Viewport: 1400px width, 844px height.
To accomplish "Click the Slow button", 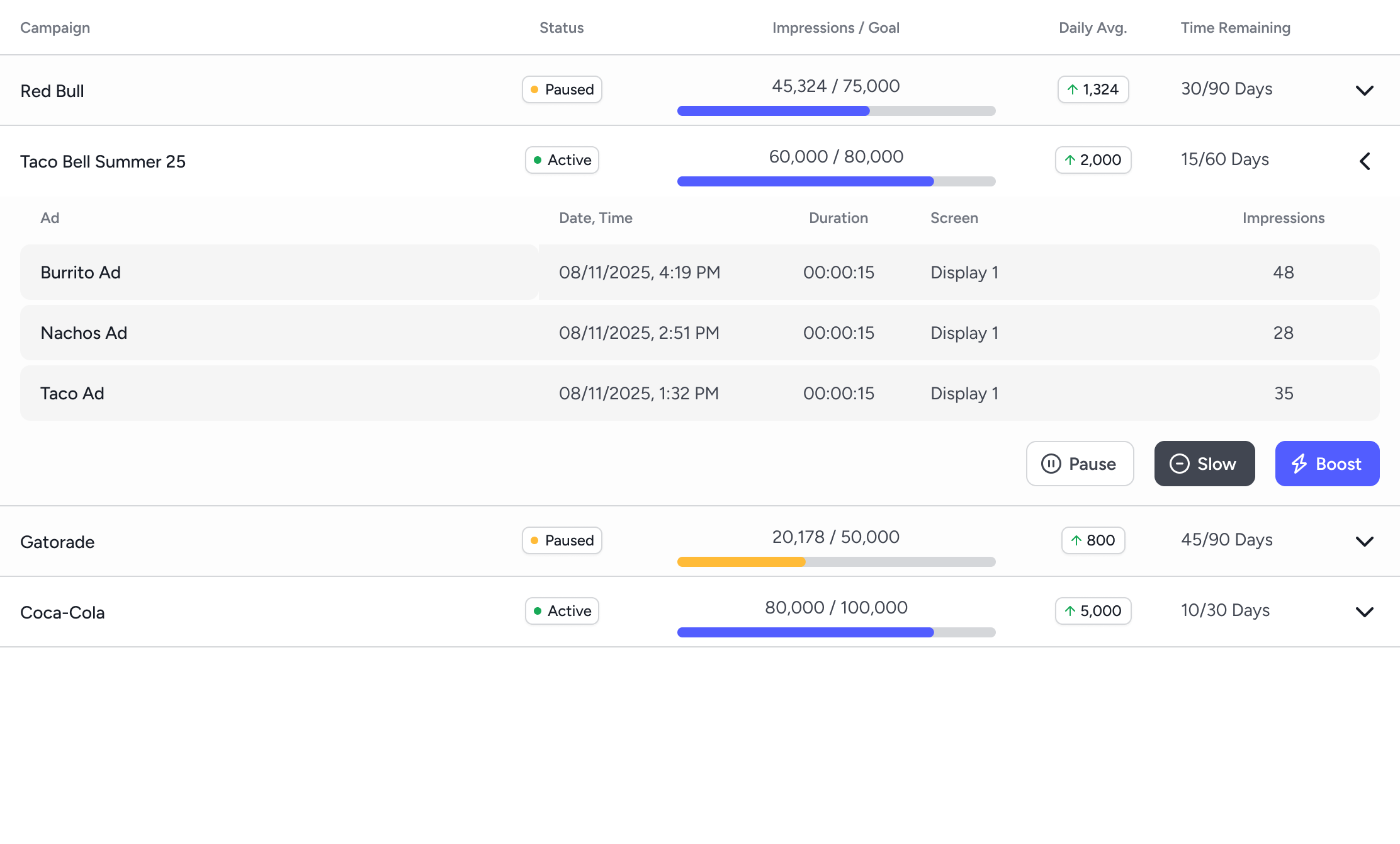I will (1204, 464).
